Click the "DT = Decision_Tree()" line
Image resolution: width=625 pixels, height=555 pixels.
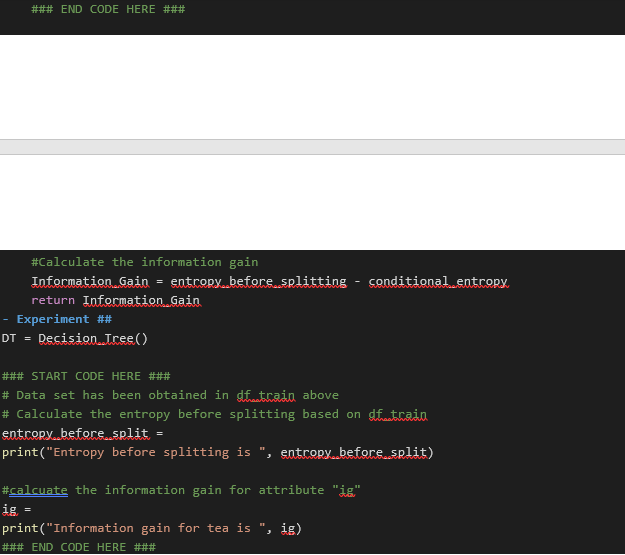click(75, 338)
